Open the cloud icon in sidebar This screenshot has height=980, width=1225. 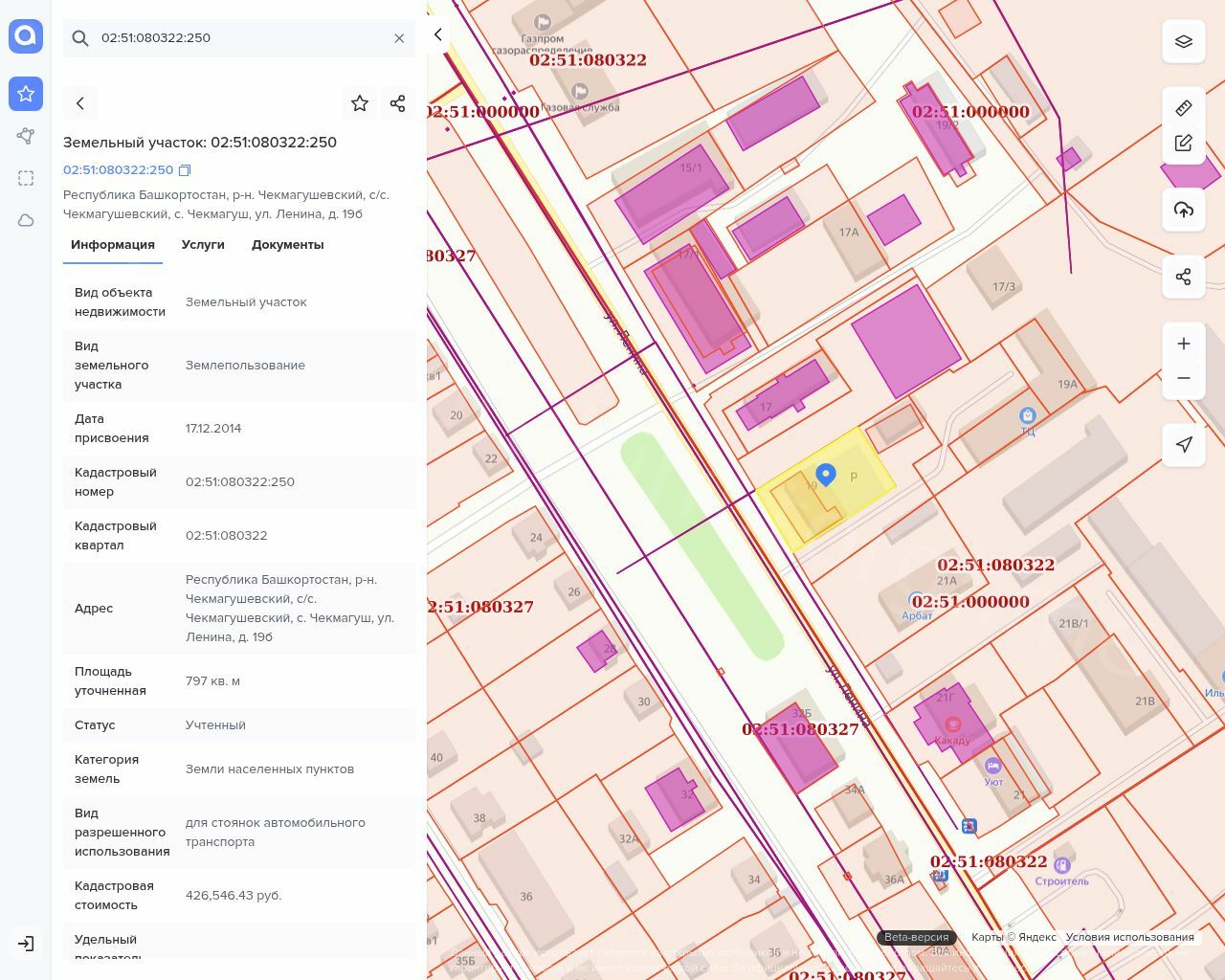[26, 220]
